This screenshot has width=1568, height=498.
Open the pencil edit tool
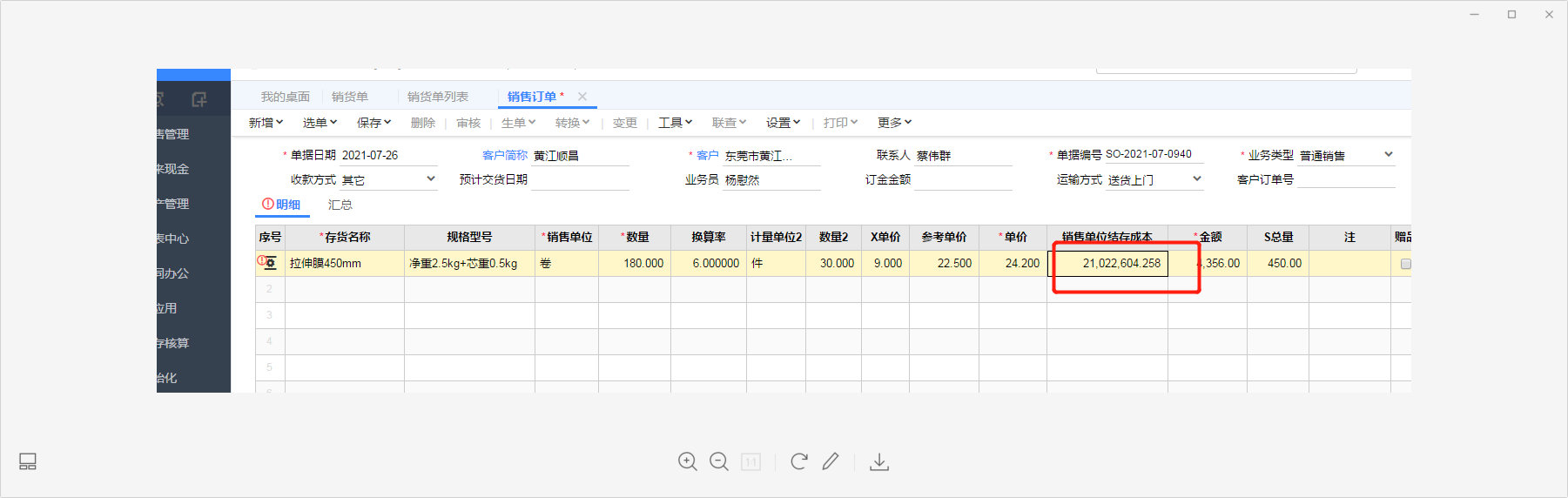click(x=831, y=461)
